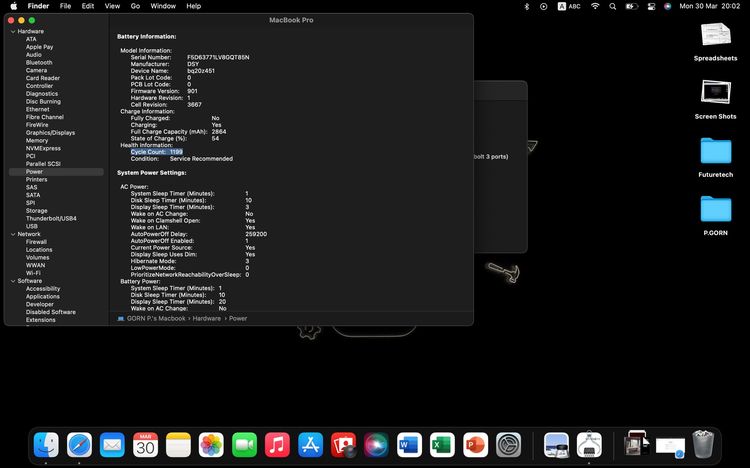
Task: Open the Help menu
Action: pyautogui.click(x=194, y=6)
